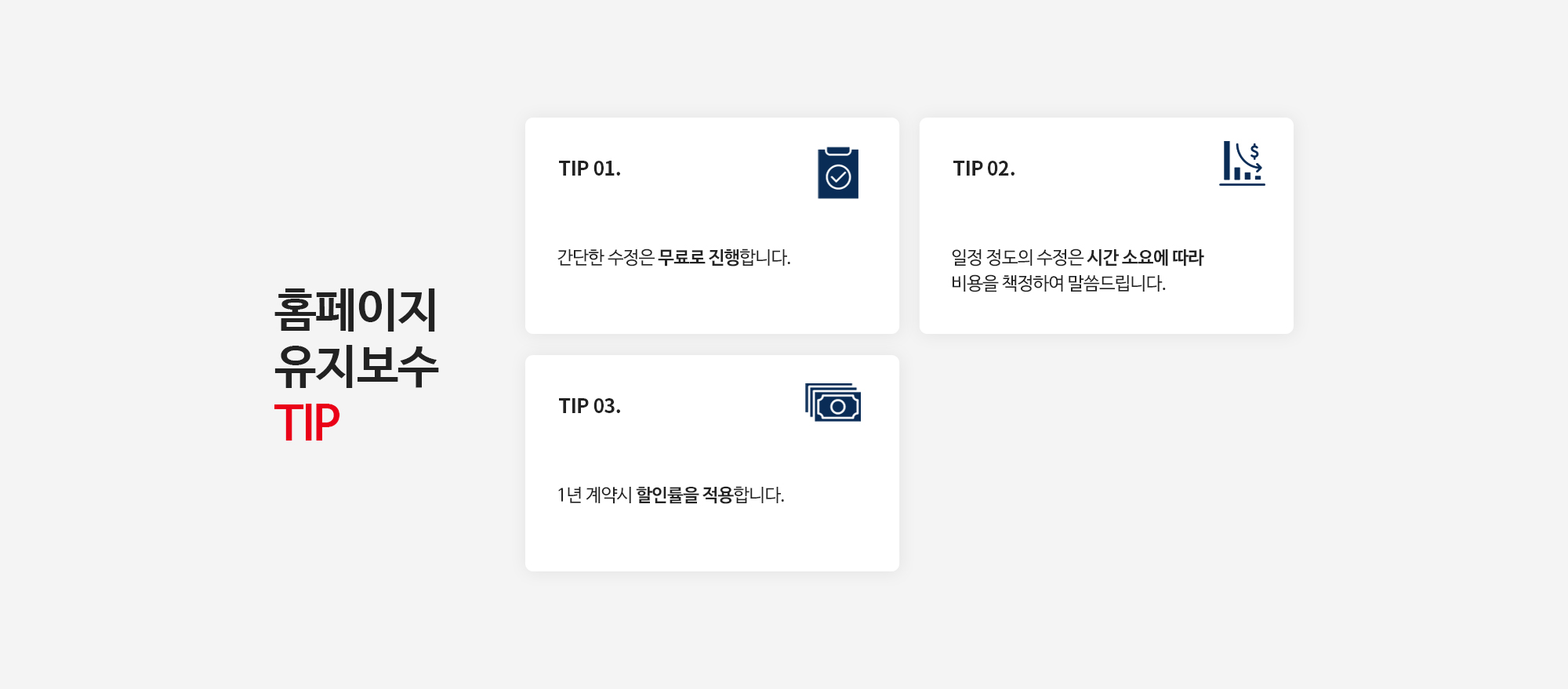Image resolution: width=1568 pixels, height=689 pixels.
Task: Click the TIP 02. label
Action: 984,169
